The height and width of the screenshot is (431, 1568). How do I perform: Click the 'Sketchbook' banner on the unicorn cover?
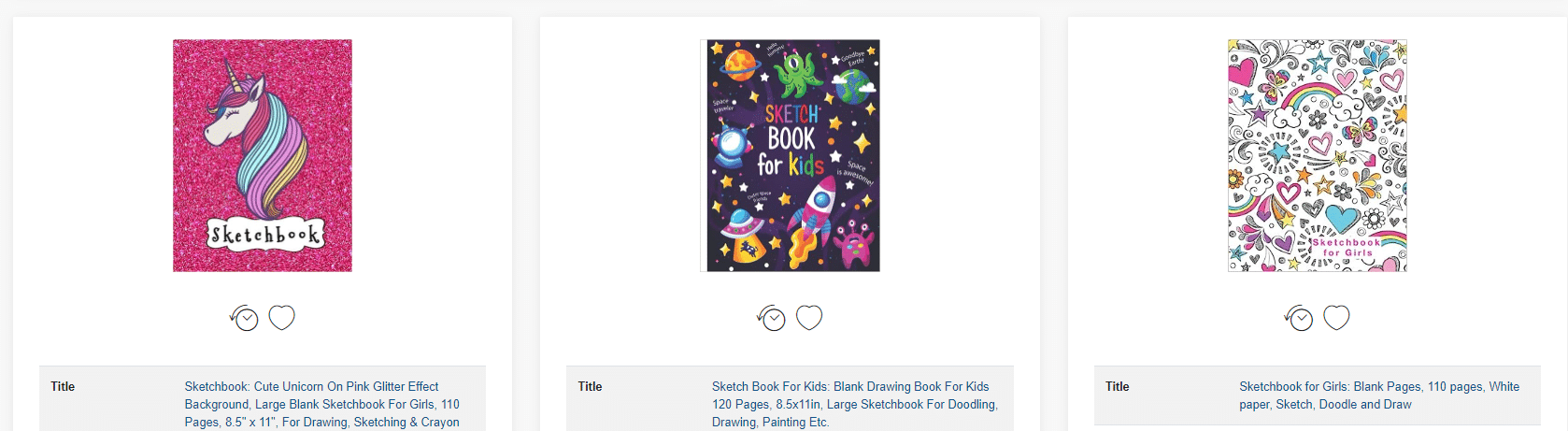click(264, 234)
